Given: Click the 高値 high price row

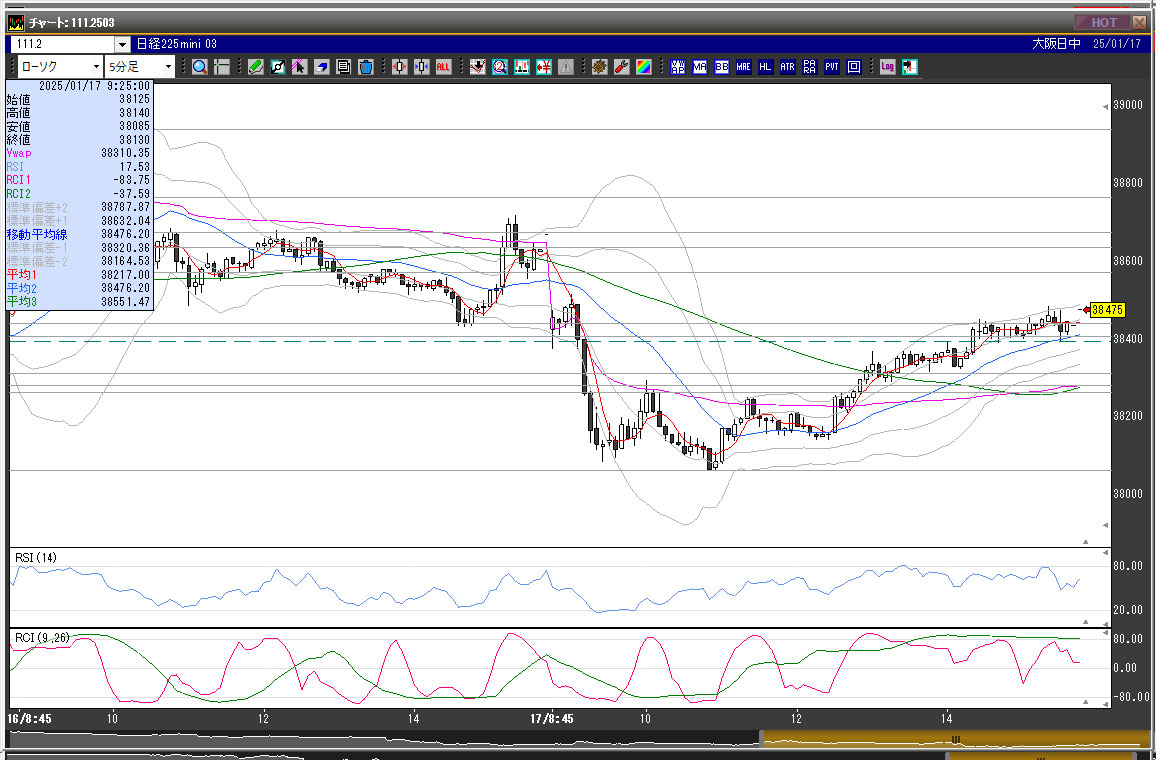Looking at the screenshot, I should click(x=78, y=113).
